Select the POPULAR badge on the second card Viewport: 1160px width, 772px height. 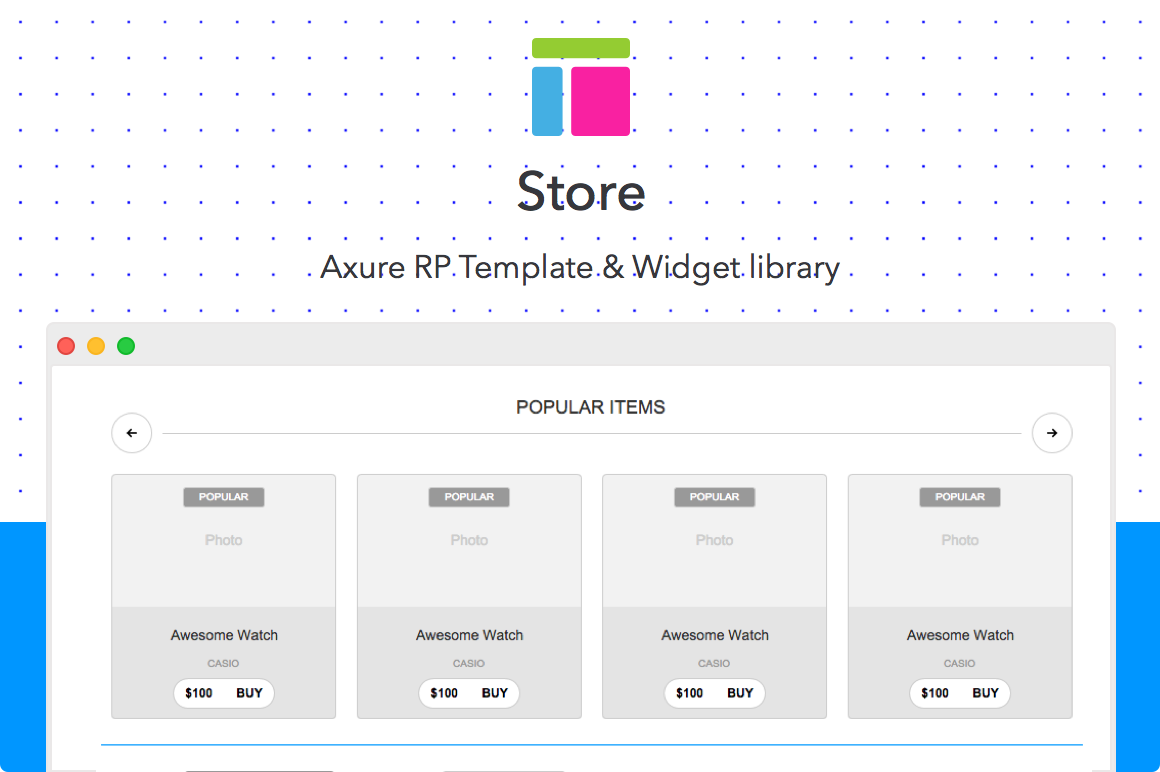pyautogui.click(x=469, y=497)
